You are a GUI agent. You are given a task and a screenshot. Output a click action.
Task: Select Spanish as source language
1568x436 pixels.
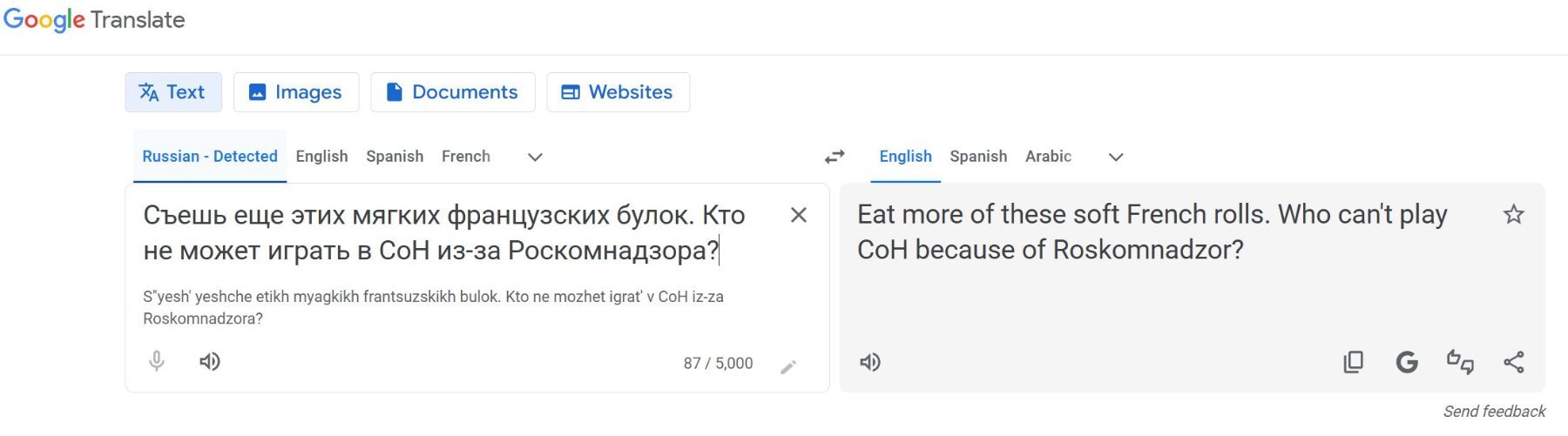click(x=395, y=157)
